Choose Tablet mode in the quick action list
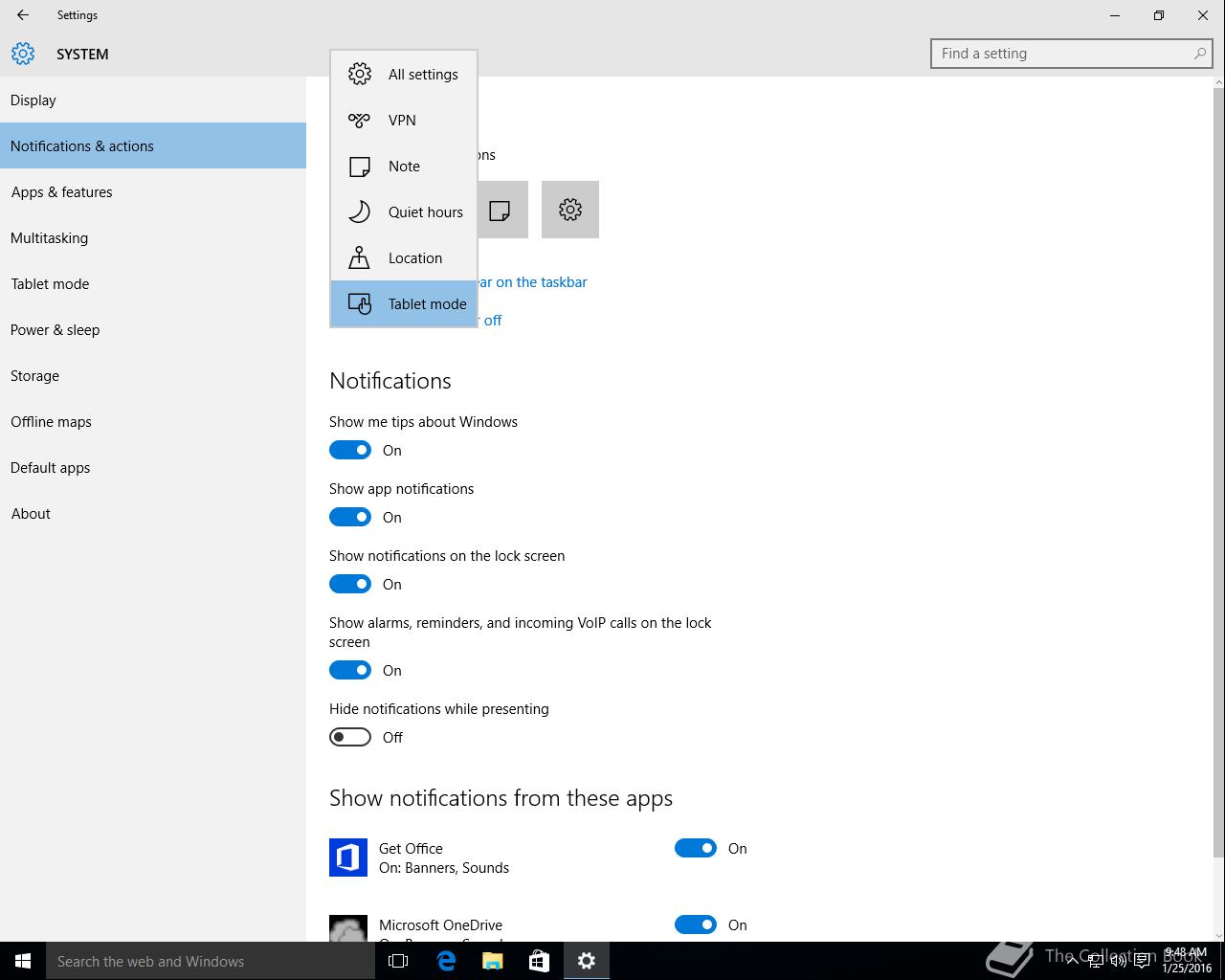The width and height of the screenshot is (1225, 980). click(404, 304)
